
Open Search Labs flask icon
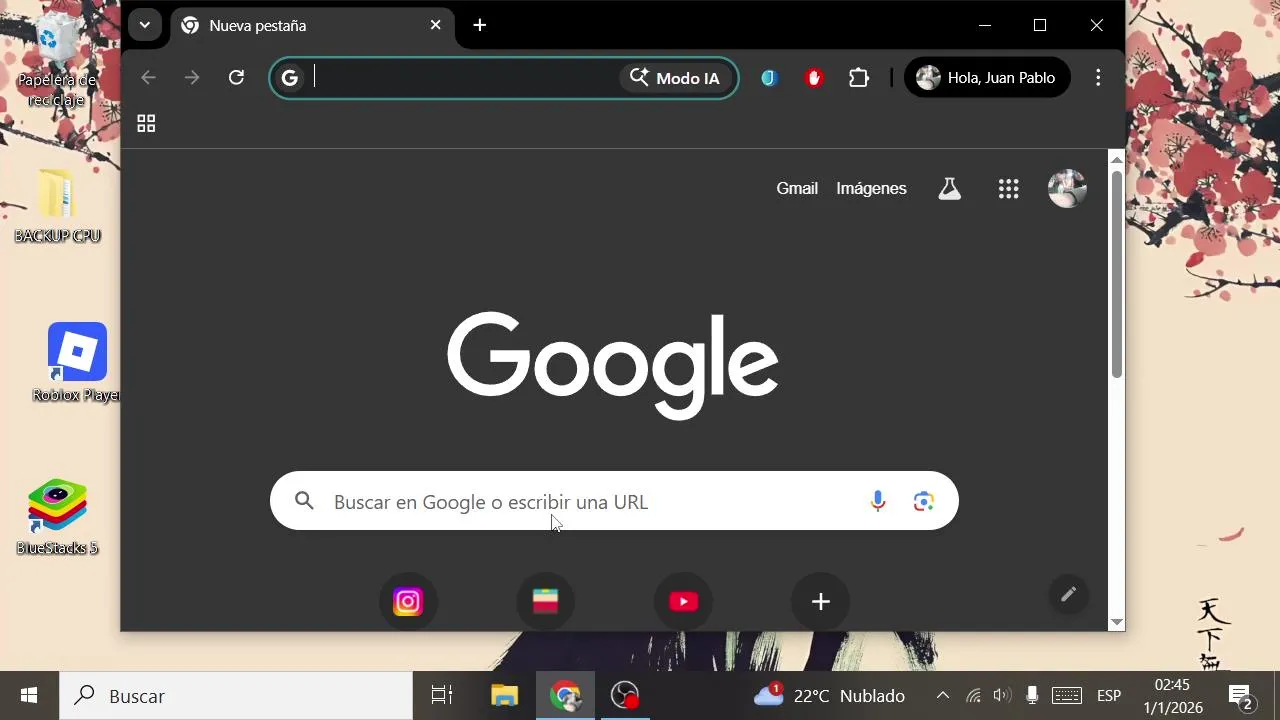(949, 188)
